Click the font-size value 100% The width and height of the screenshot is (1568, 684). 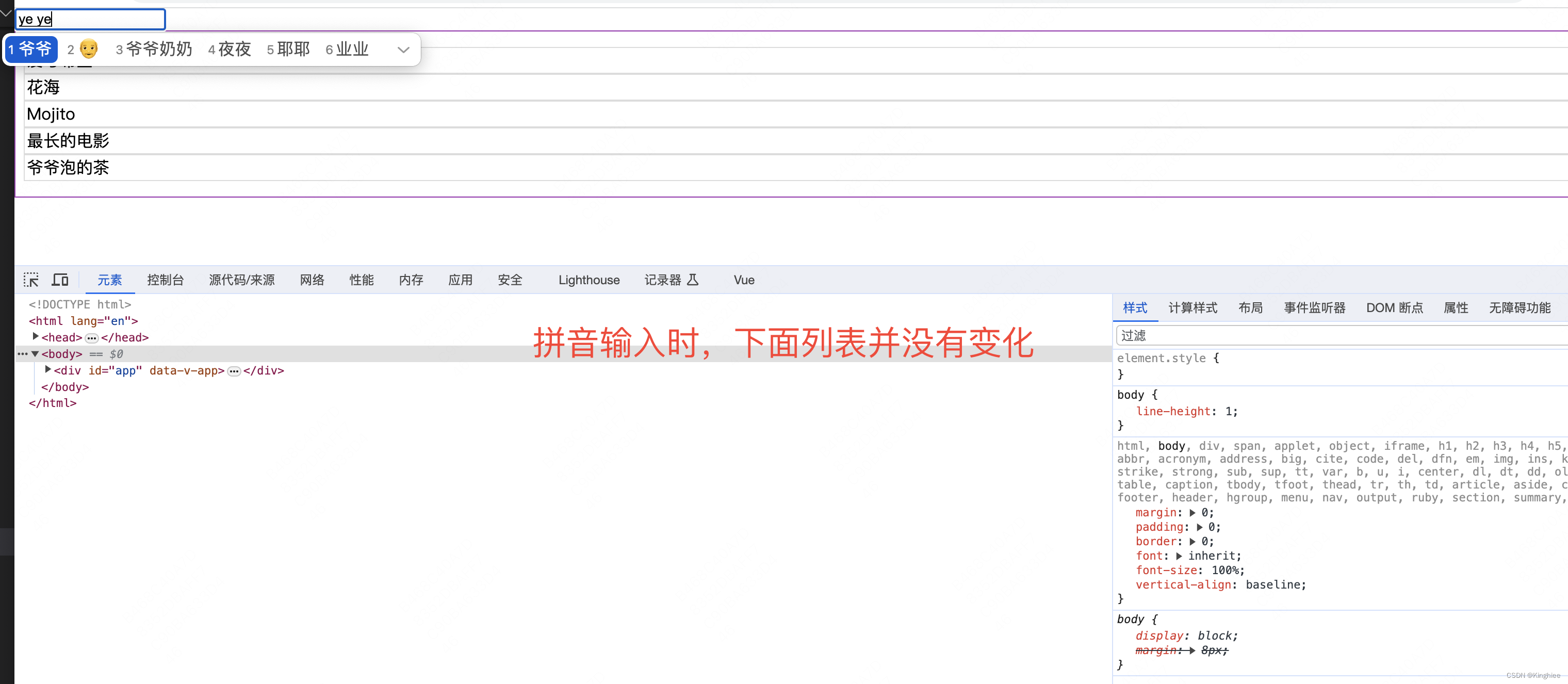coord(1226,570)
